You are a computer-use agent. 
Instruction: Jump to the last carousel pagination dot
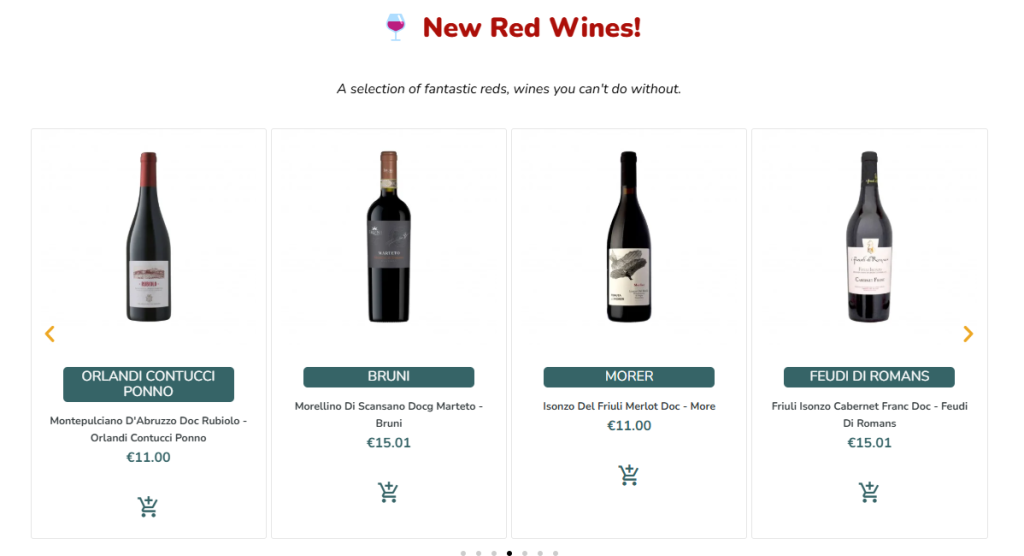pos(555,553)
